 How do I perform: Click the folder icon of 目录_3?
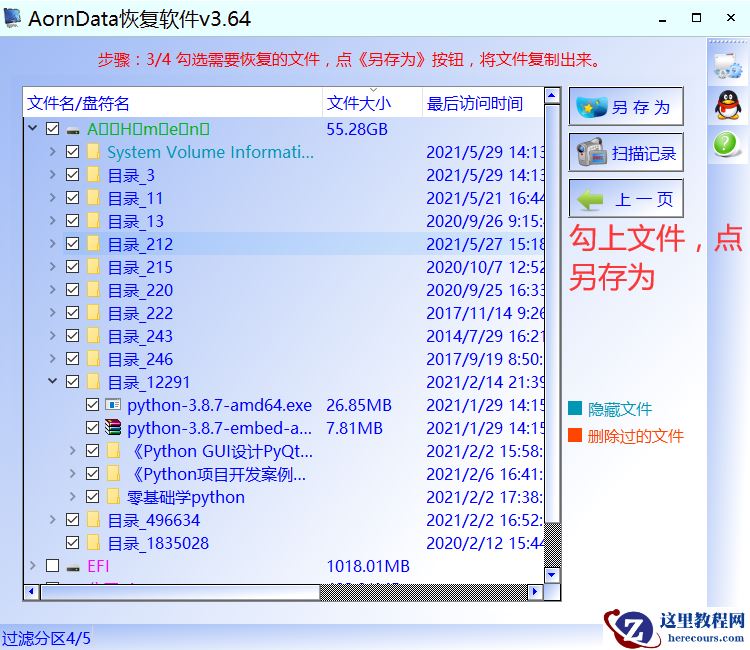pos(93,175)
